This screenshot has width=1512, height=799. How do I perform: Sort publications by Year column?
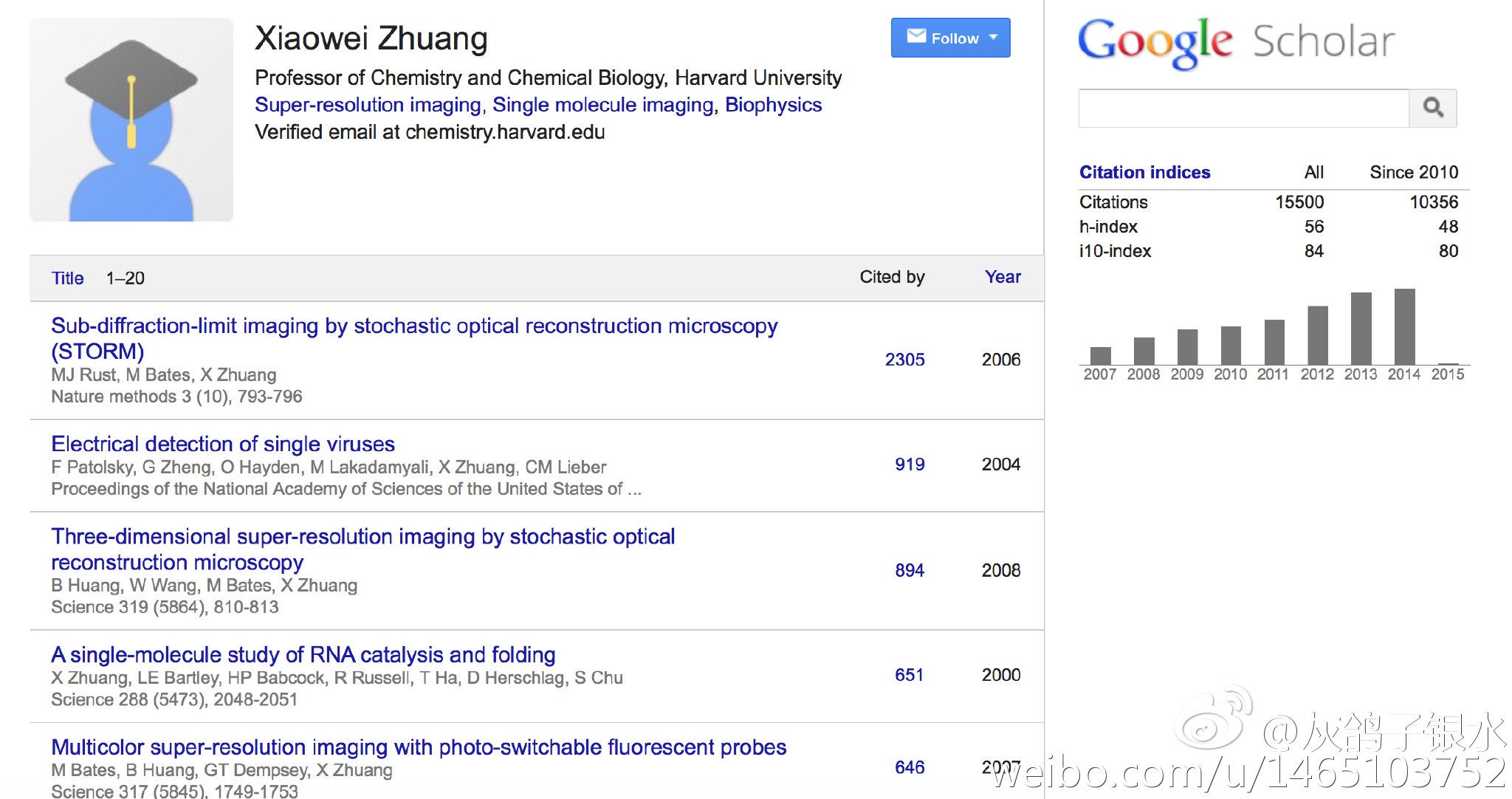point(1003,277)
